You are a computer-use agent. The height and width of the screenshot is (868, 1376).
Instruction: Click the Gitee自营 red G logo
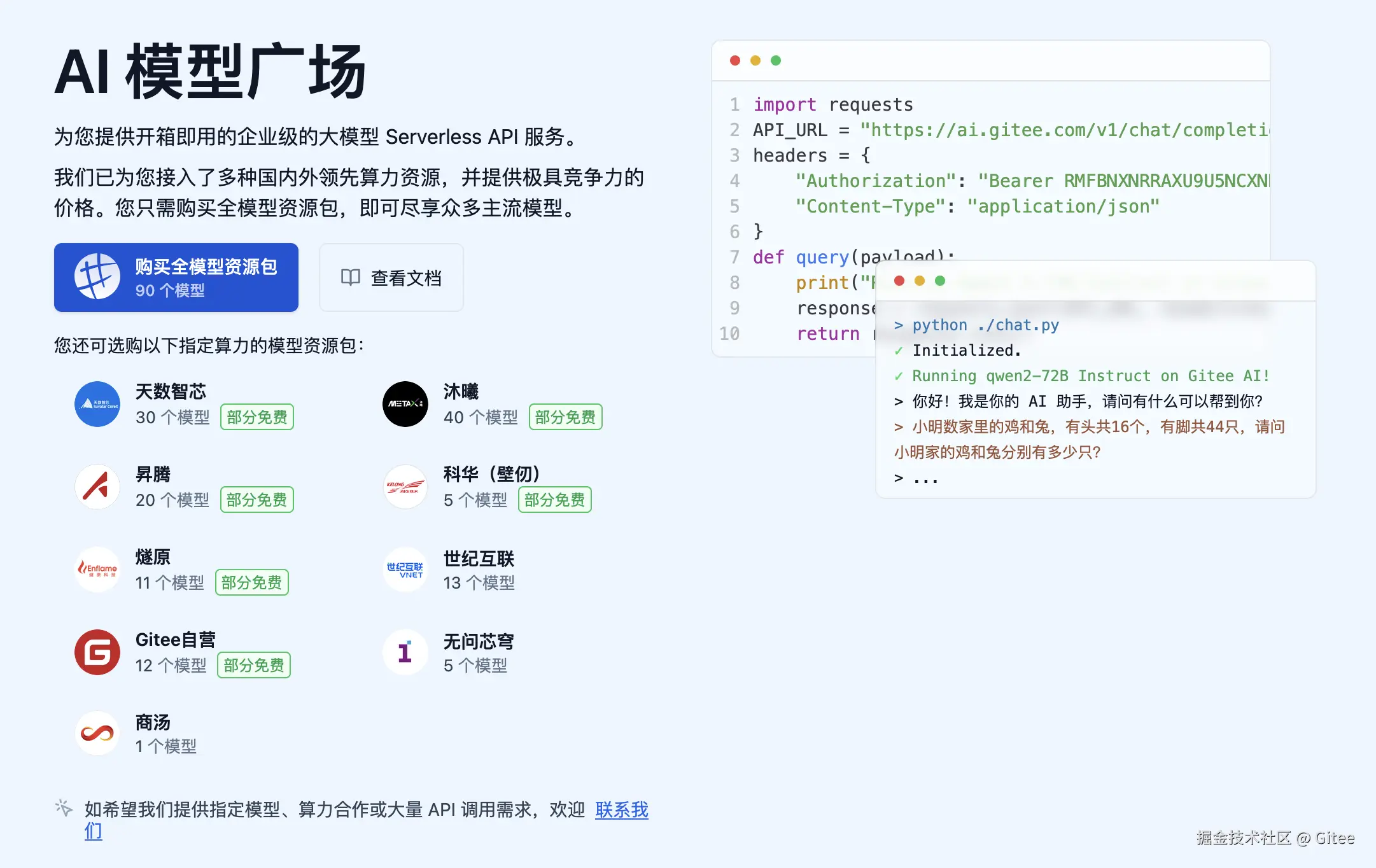point(97,652)
